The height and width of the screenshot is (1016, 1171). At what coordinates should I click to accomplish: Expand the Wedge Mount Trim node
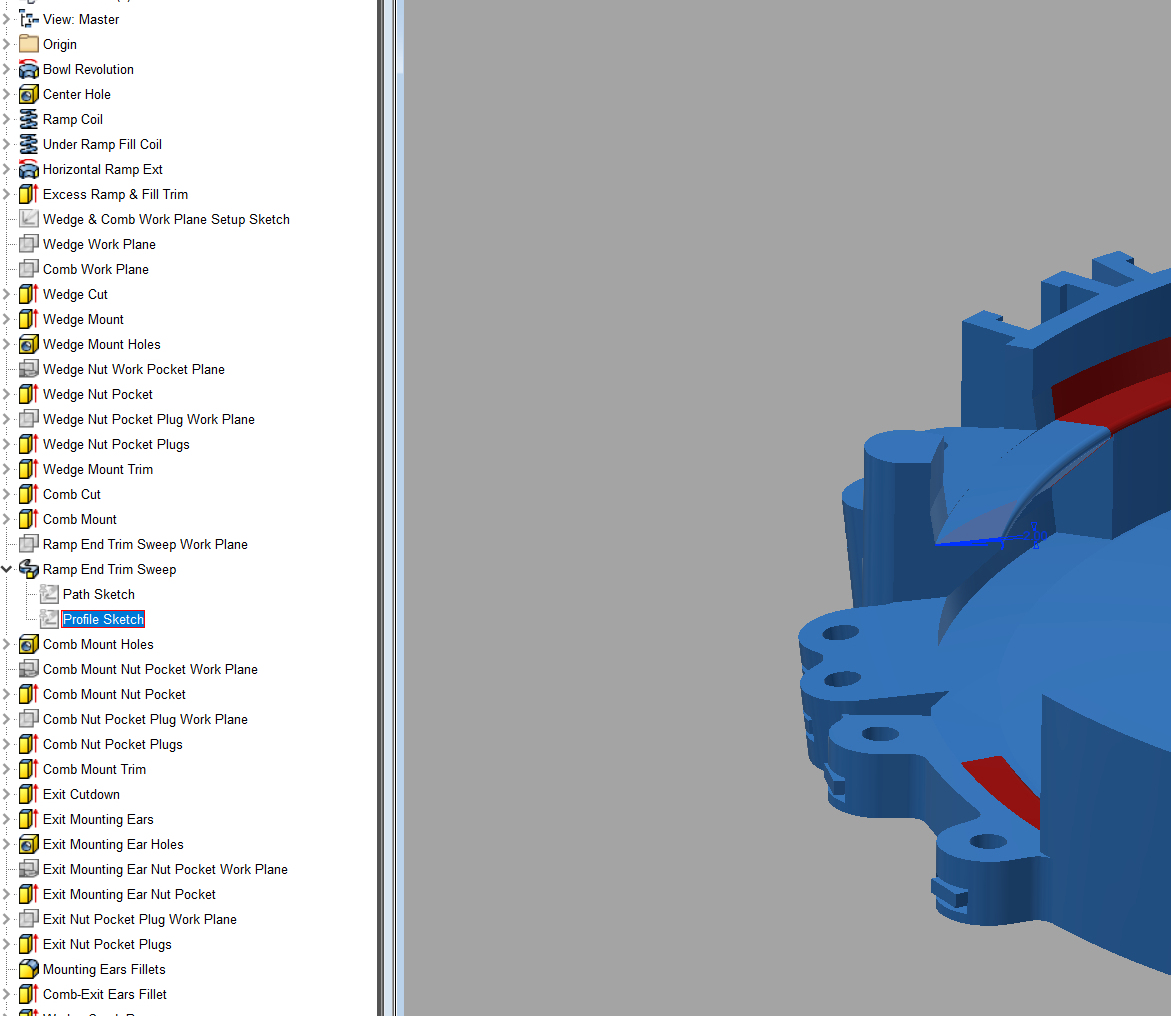point(7,469)
